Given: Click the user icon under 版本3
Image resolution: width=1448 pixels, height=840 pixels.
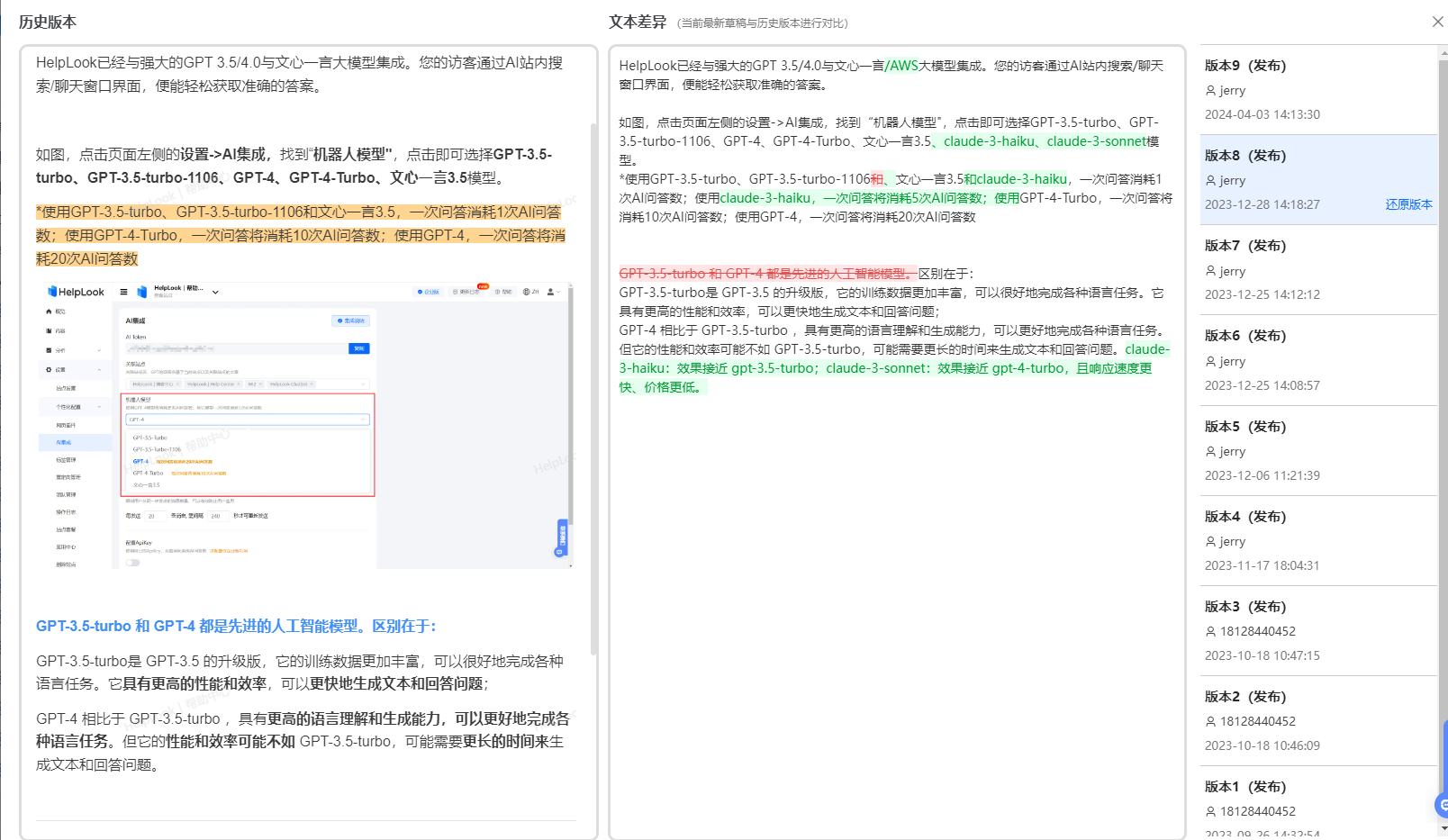Looking at the screenshot, I should (x=1210, y=631).
